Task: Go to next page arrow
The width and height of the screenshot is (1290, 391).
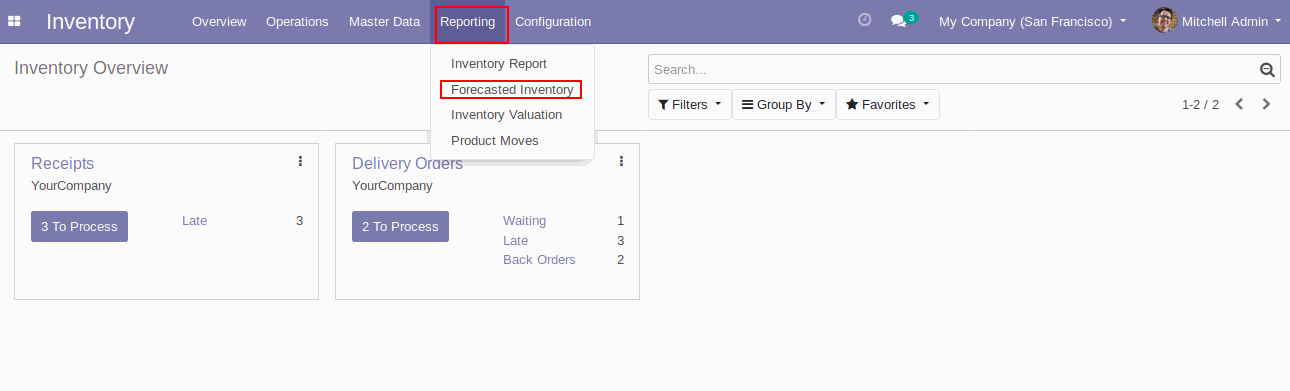Action: 1267,104
